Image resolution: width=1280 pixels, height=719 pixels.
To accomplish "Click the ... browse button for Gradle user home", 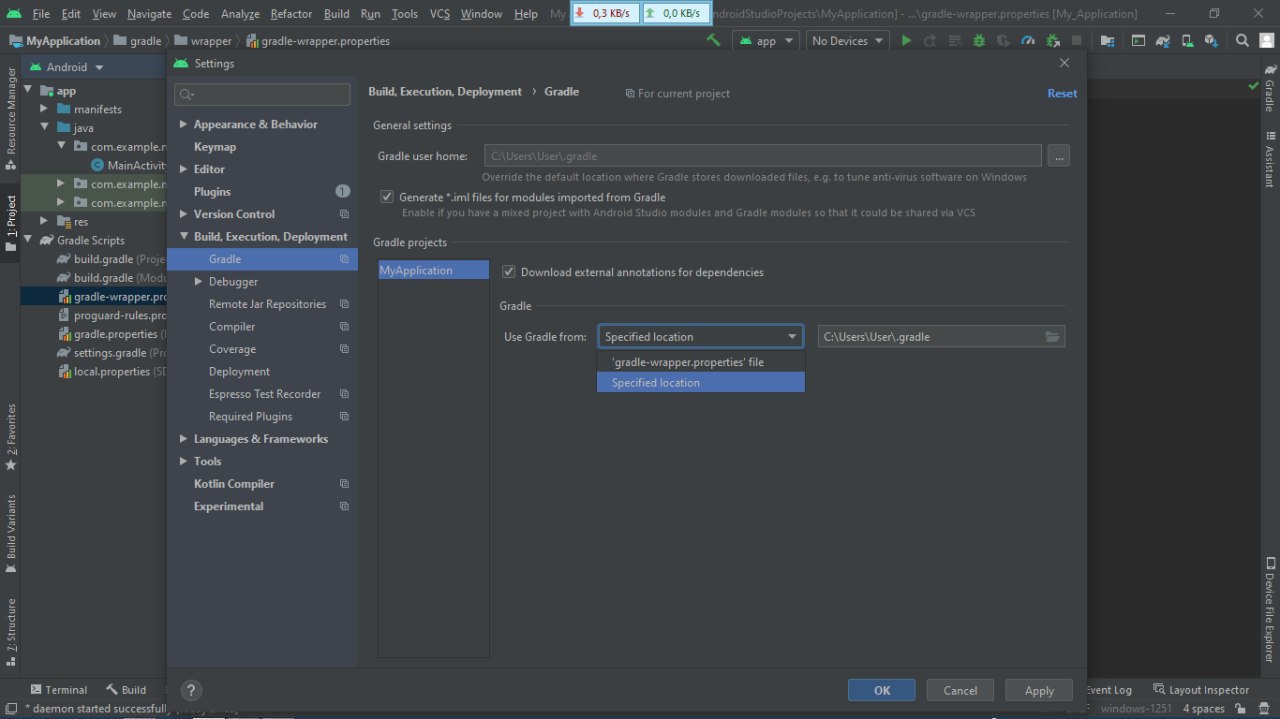I will (1059, 156).
